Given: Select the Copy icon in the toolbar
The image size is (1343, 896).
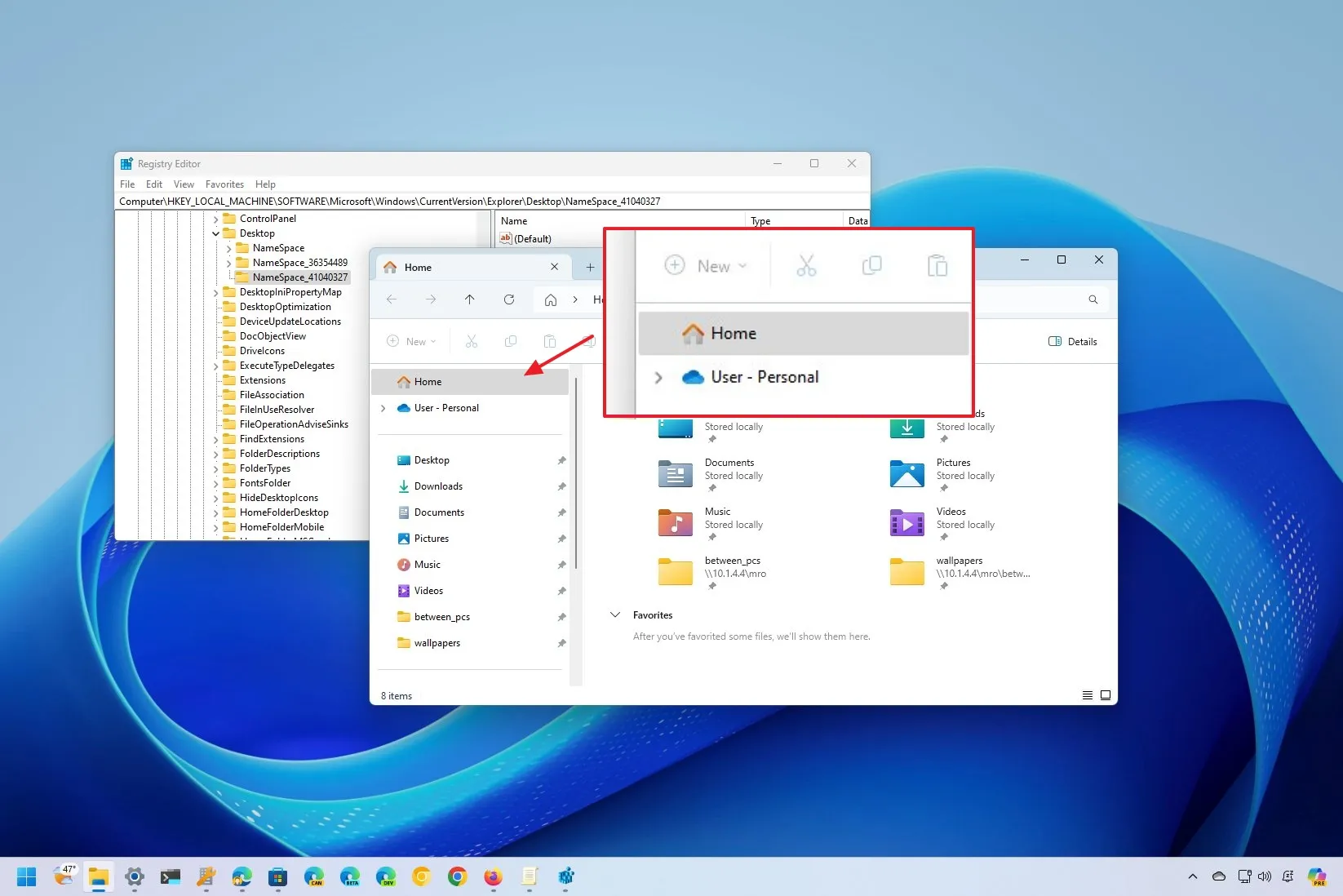Looking at the screenshot, I should (x=510, y=341).
